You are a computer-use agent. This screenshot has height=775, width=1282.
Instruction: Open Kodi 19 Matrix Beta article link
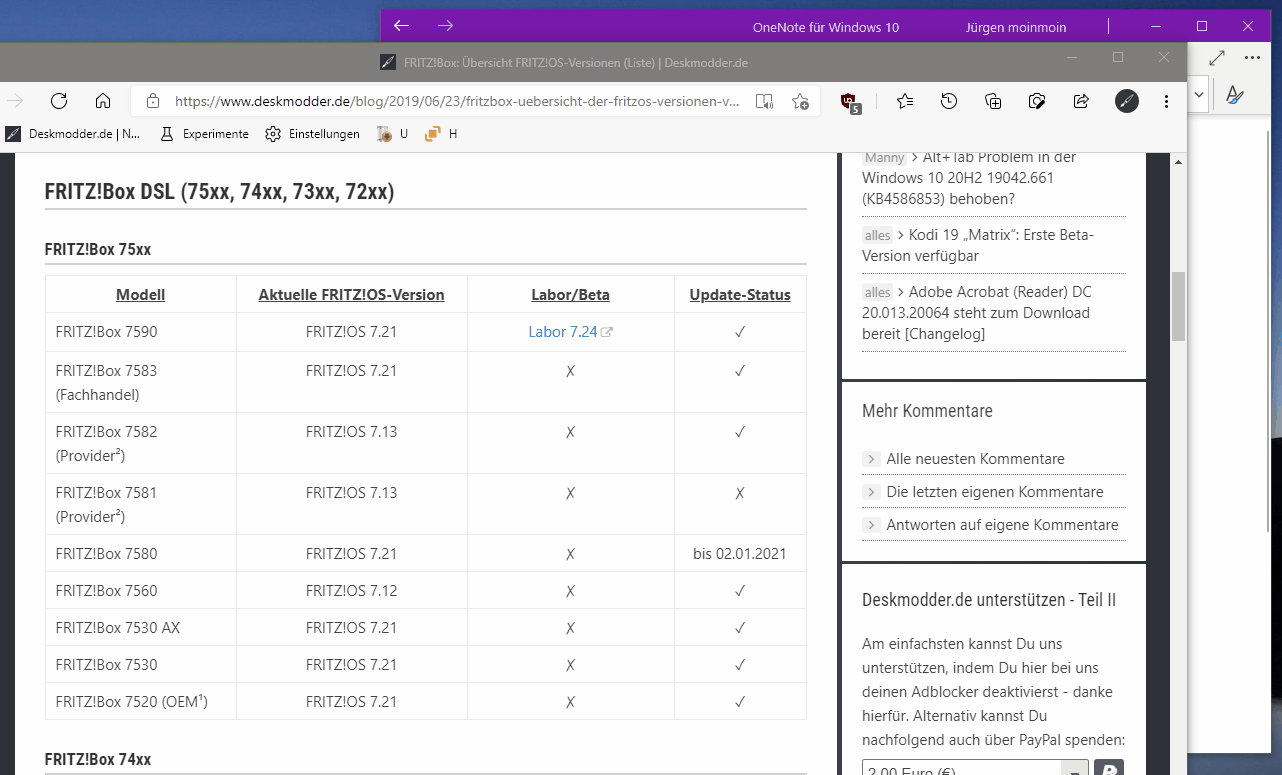click(978, 245)
